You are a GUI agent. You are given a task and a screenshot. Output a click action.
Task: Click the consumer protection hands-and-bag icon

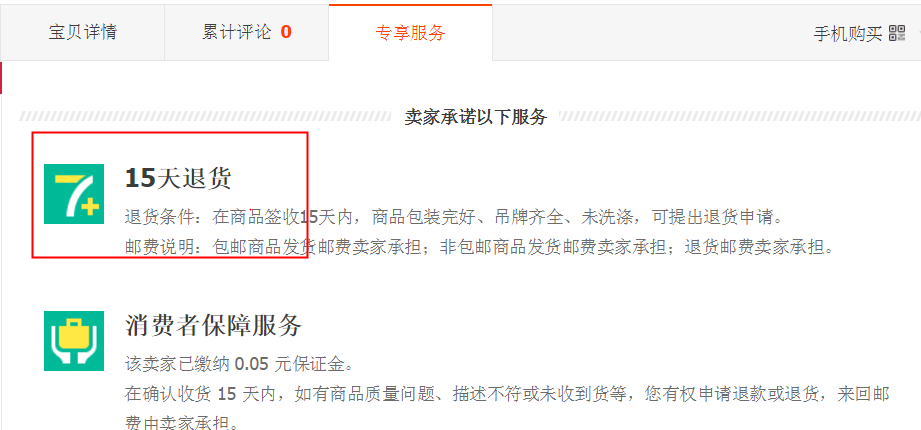point(74,341)
